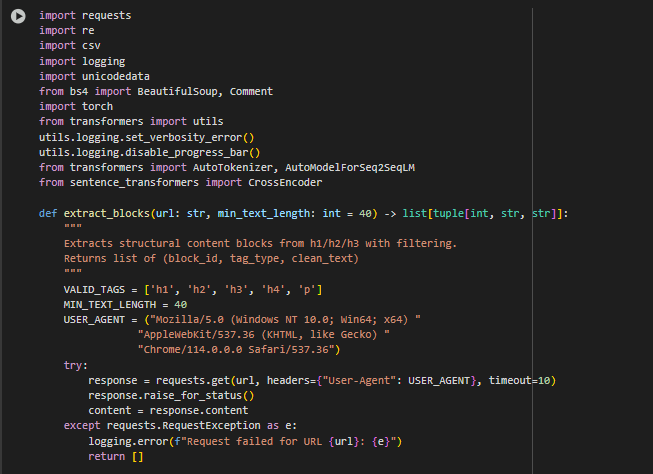653x474 pixels.
Task: Click 'utils.logging.set_verbosity_error()' line
Action: 147,137
